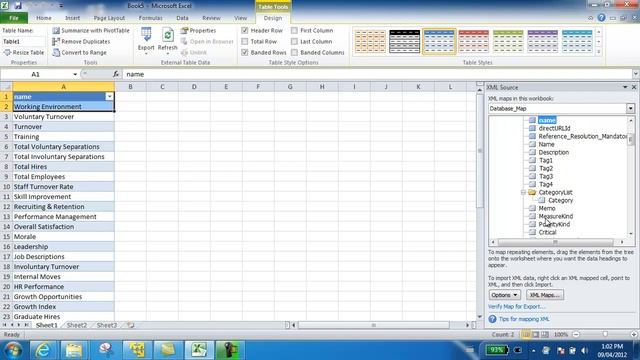The height and width of the screenshot is (360, 640).
Task: Toggle the Banded Rows checkbox
Action: coord(245,53)
